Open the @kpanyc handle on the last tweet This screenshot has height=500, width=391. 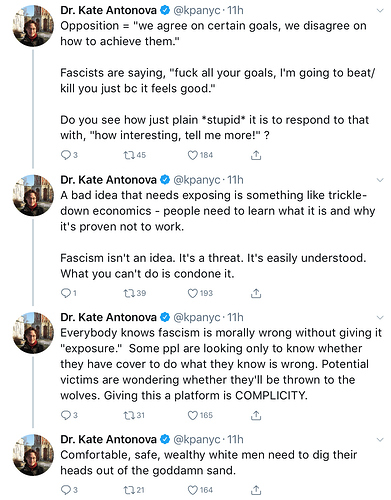[197, 439]
